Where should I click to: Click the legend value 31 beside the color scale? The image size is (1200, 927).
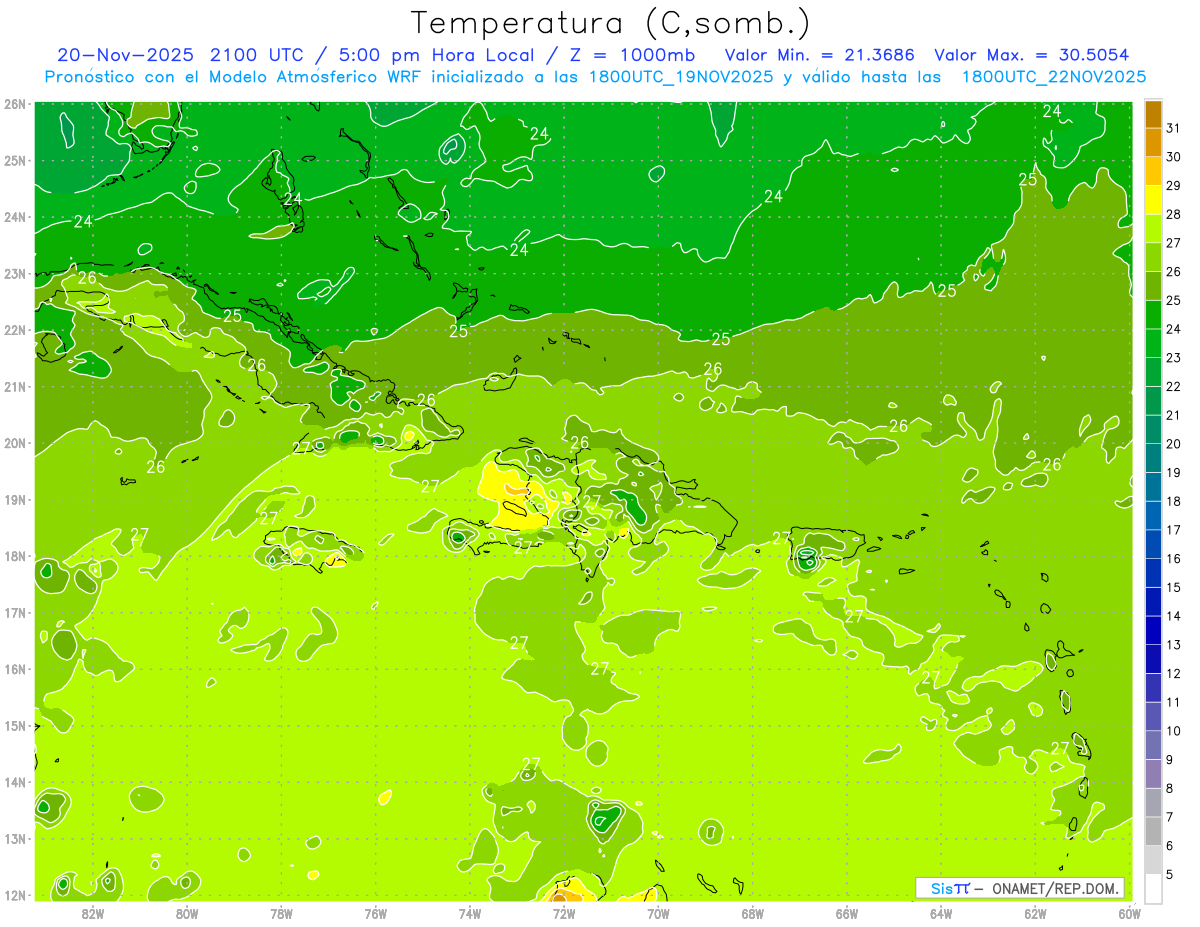tap(1174, 128)
